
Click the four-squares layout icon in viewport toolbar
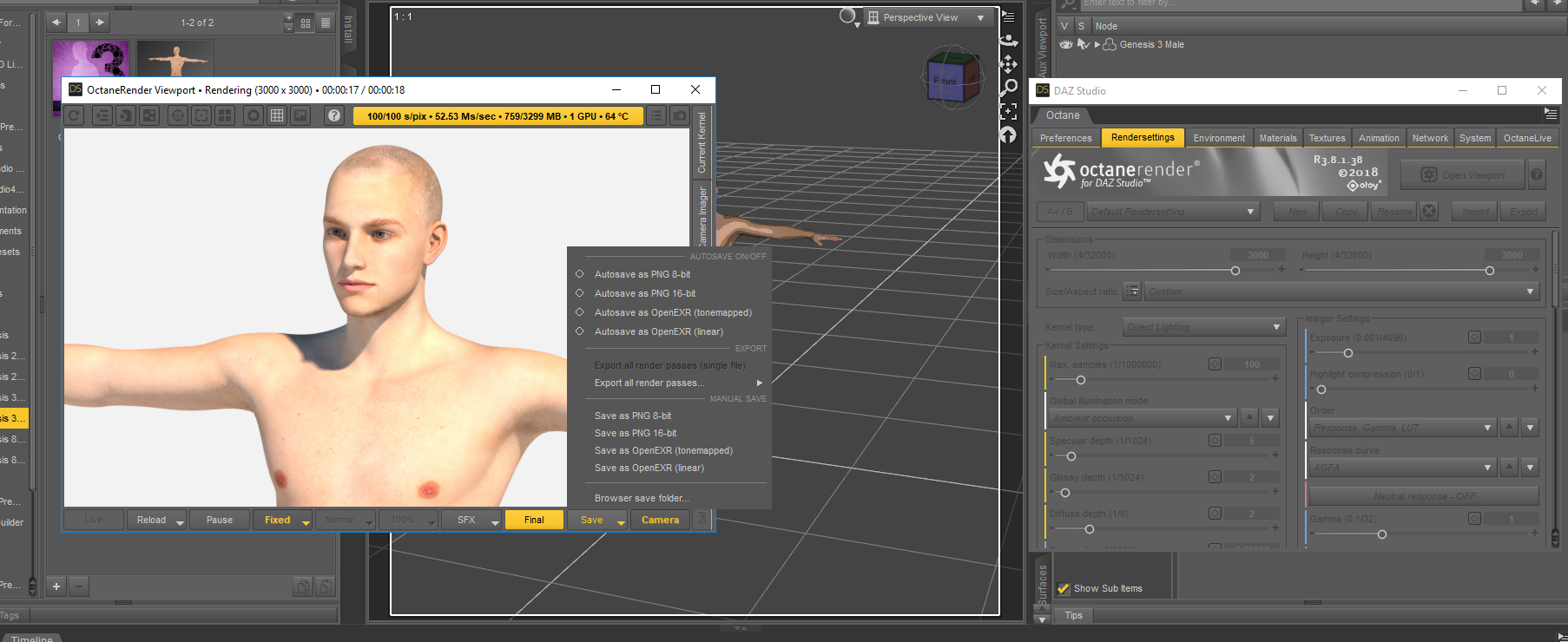[225, 115]
